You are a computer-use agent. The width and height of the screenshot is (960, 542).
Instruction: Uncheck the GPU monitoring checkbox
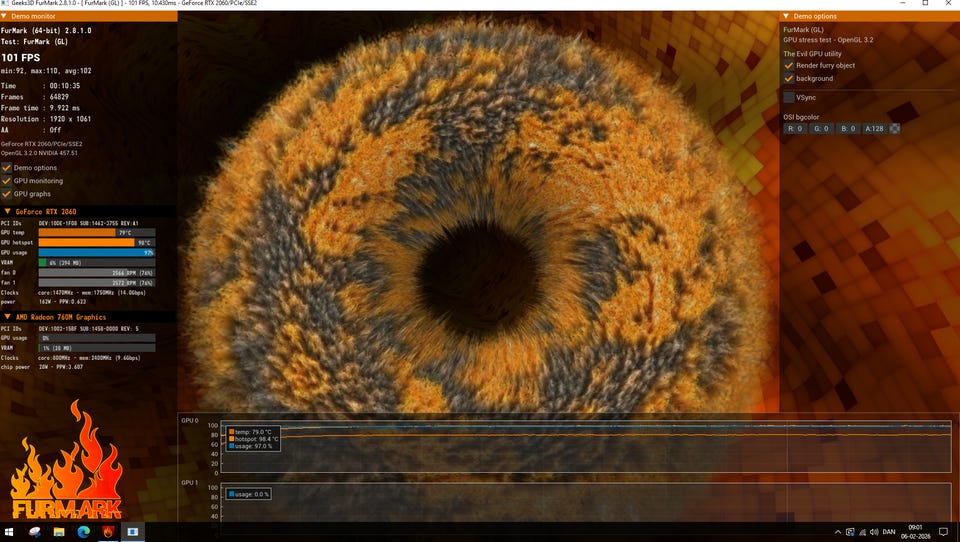coord(6,181)
